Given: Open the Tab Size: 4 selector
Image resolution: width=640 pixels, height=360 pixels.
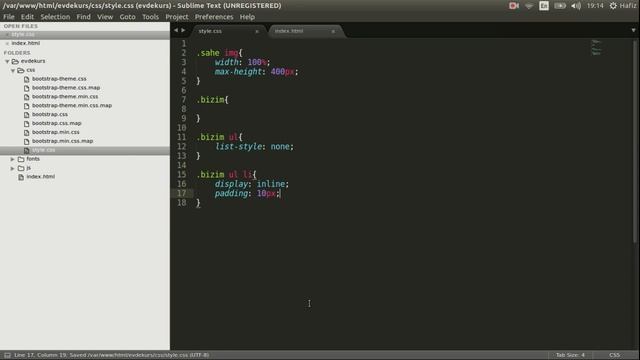Looking at the screenshot, I should coord(570,355).
